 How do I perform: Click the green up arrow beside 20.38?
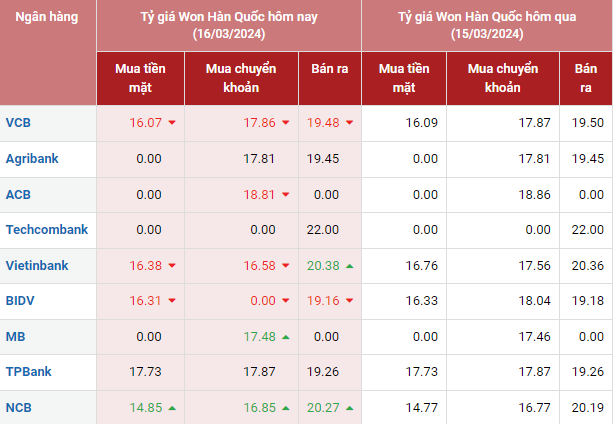(349, 265)
